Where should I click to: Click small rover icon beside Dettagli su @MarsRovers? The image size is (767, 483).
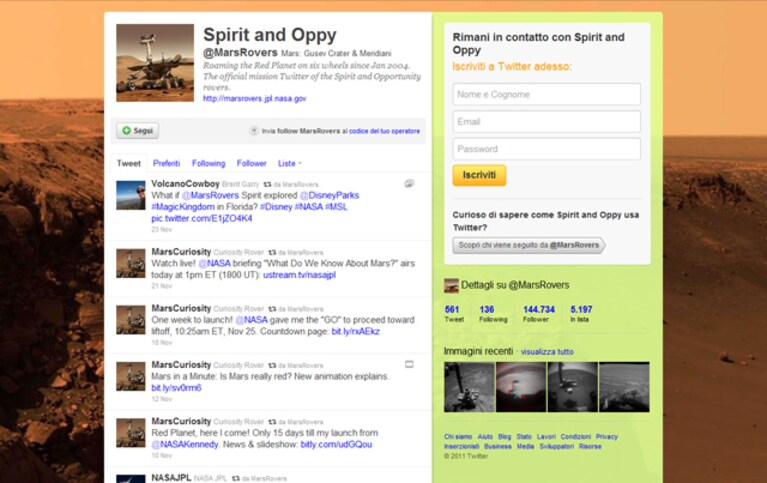[x=451, y=286]
